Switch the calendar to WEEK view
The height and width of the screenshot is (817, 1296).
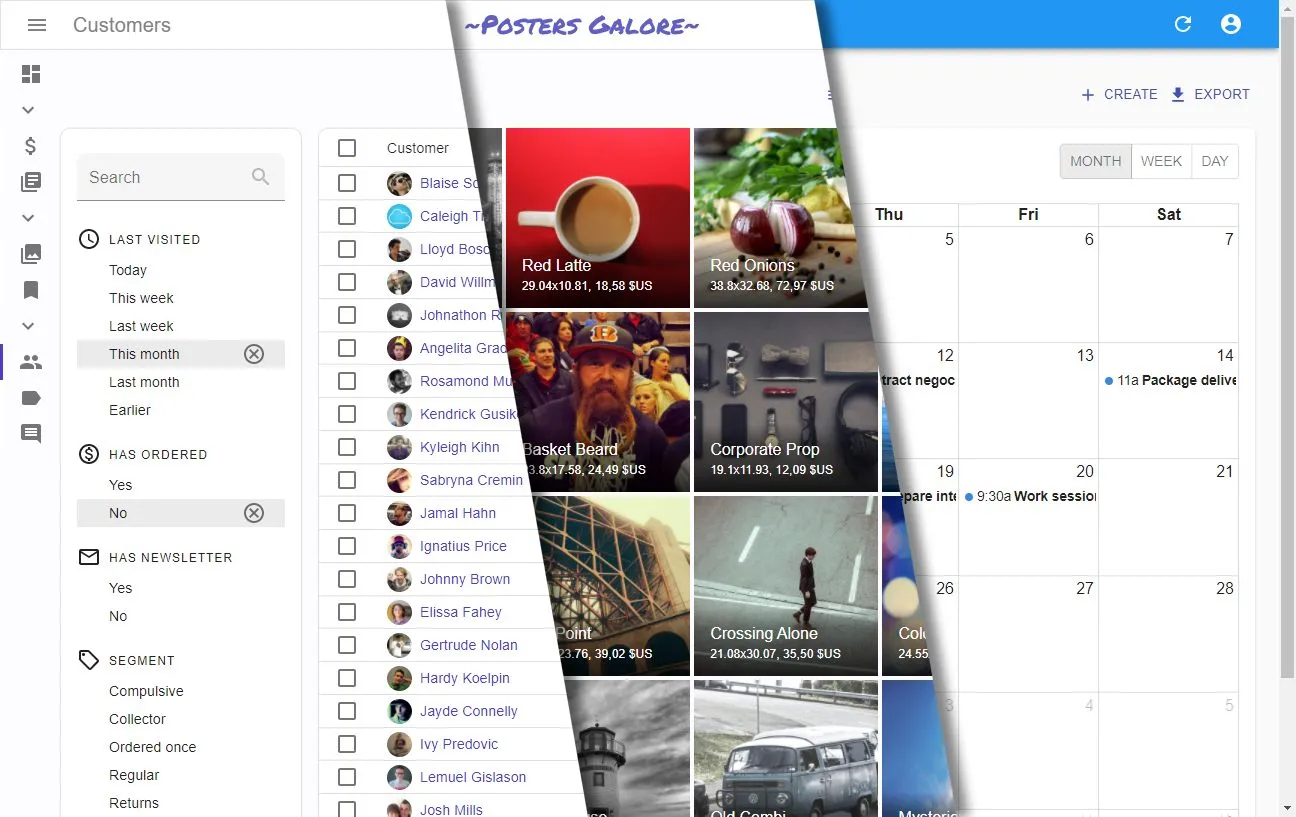(x=1161, y=161)
